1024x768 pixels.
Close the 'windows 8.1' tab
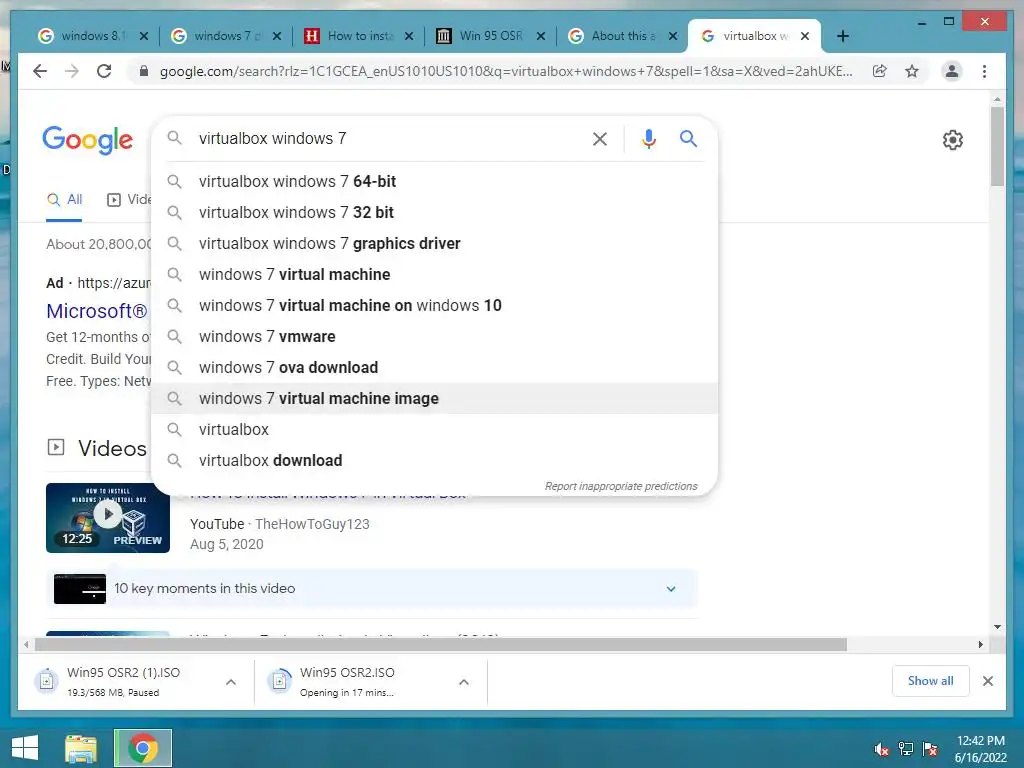point(144,36)
